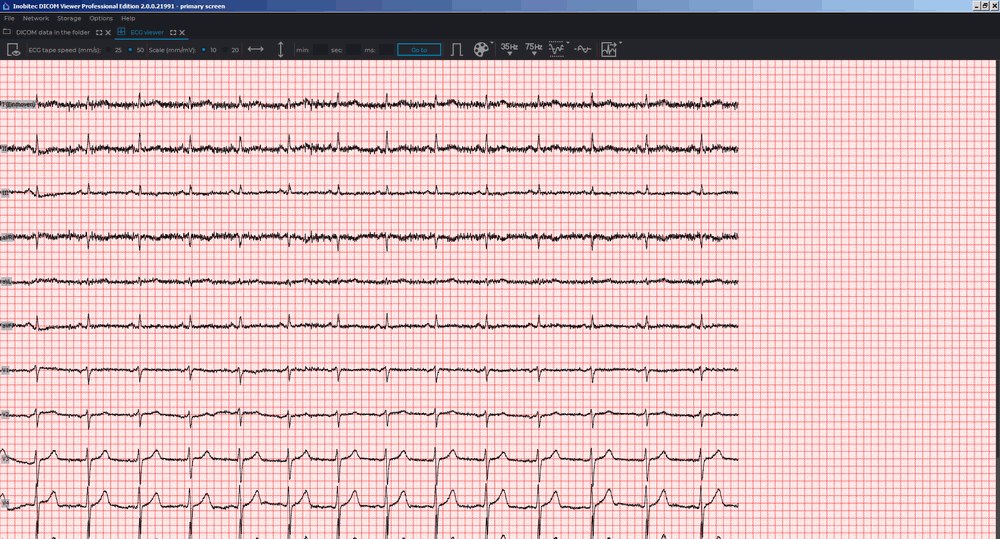Click the dotted waveform filter icon
1000x539 pixels.
pos(556,50)
